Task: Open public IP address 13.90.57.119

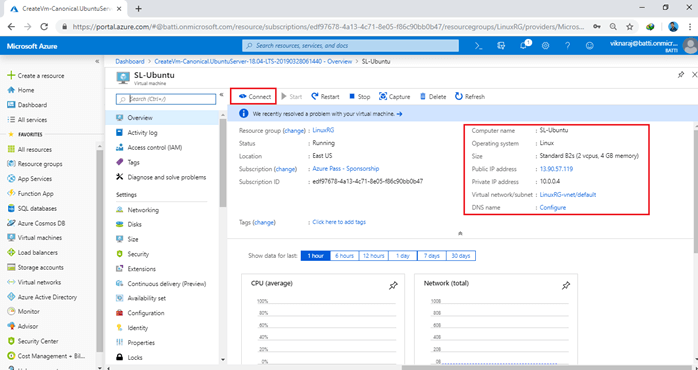Action: (556, 169)
